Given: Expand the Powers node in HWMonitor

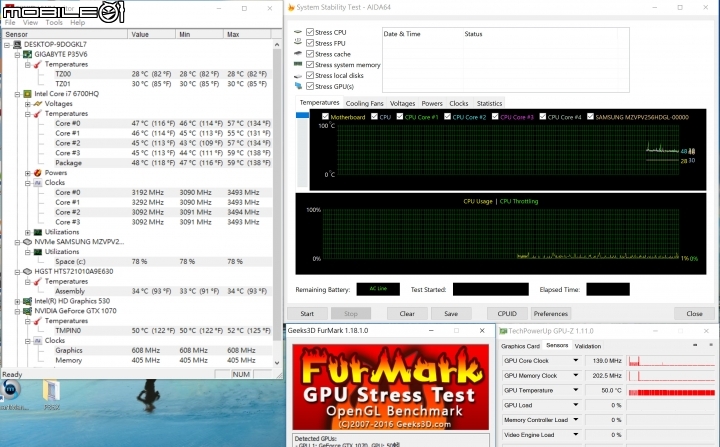Looking at the screenshot, I should [28, 173].
